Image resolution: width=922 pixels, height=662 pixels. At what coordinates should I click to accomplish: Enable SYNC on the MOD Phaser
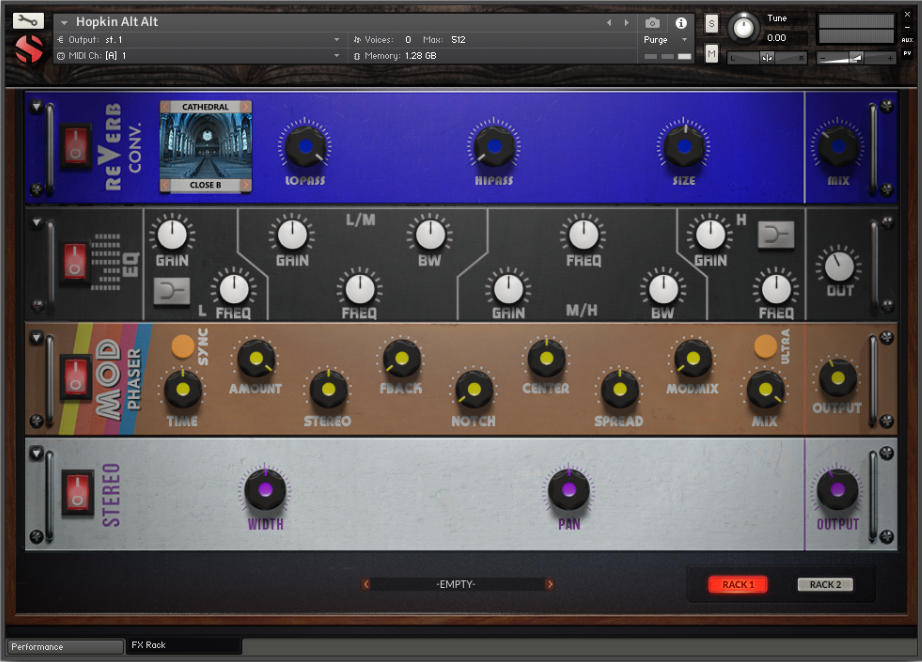click(x=181, y=345)
